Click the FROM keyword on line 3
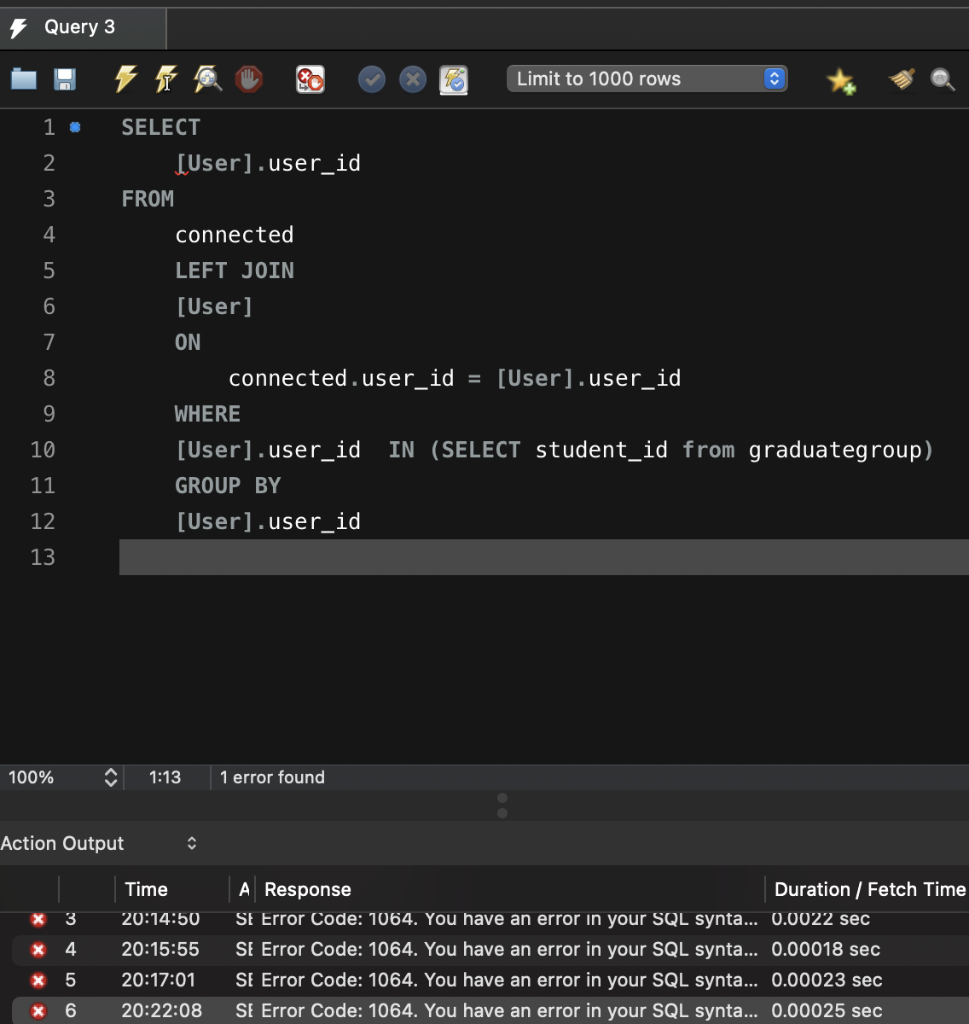969x1024 pixels. pyautogui.click(x=148, y=199)
